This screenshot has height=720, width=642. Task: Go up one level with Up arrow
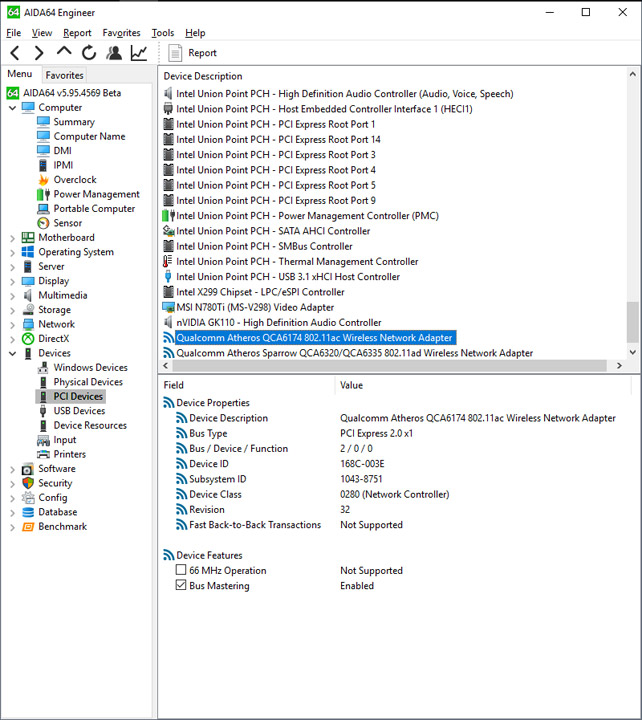64,52
